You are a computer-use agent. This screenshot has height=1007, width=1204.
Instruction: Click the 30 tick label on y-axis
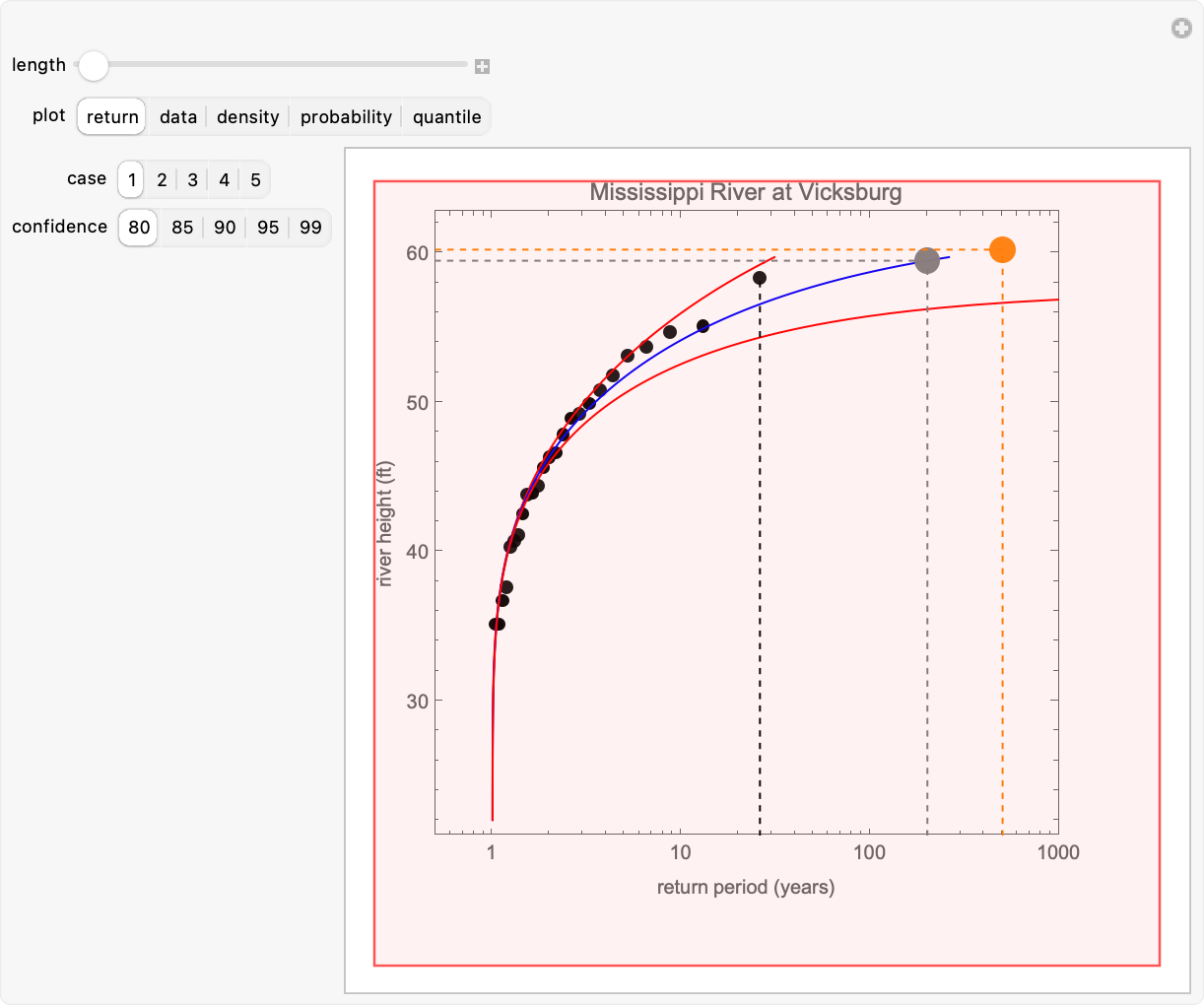(x=418, y=701)
